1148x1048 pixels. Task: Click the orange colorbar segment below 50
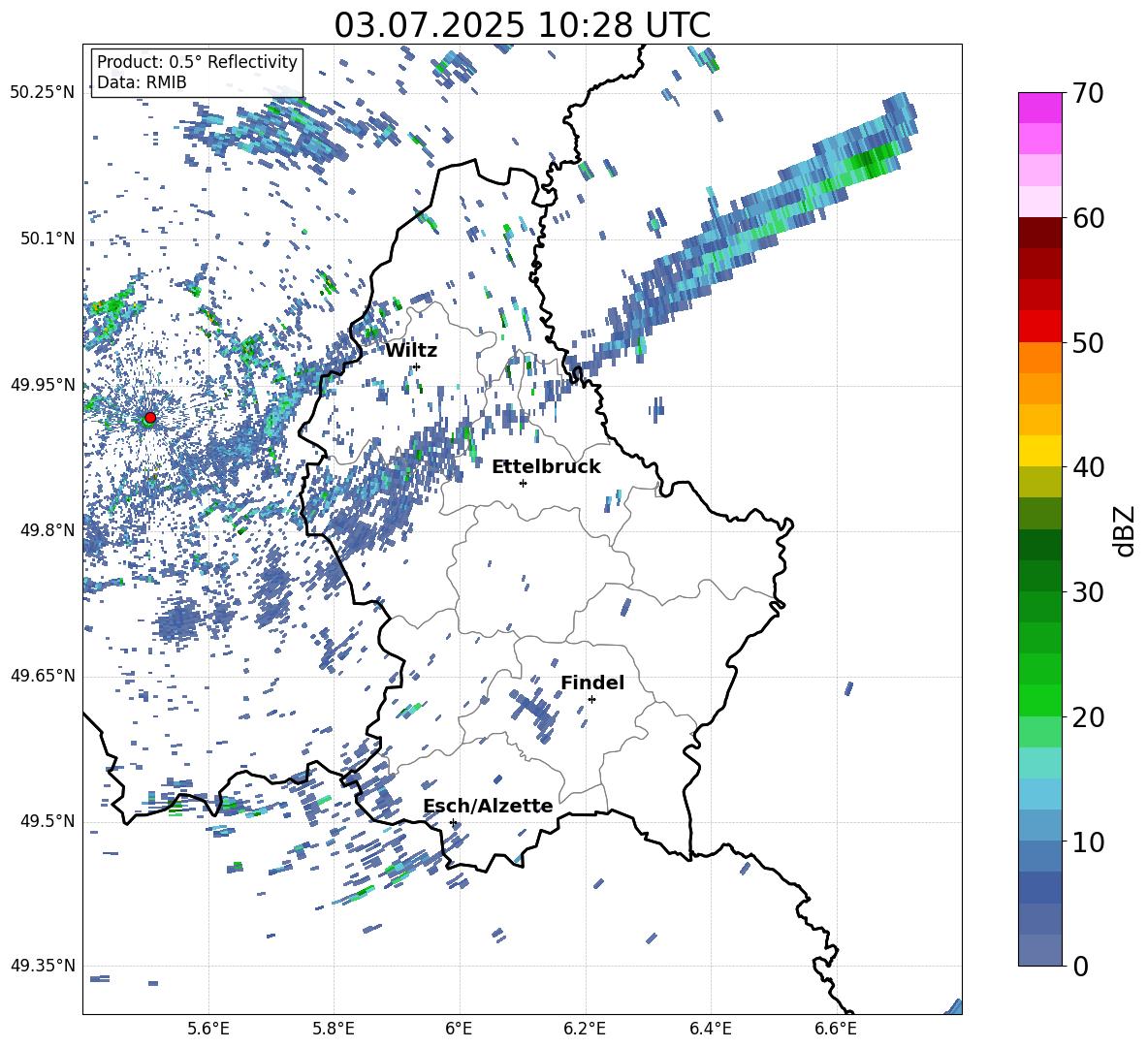pos(1040,357)
